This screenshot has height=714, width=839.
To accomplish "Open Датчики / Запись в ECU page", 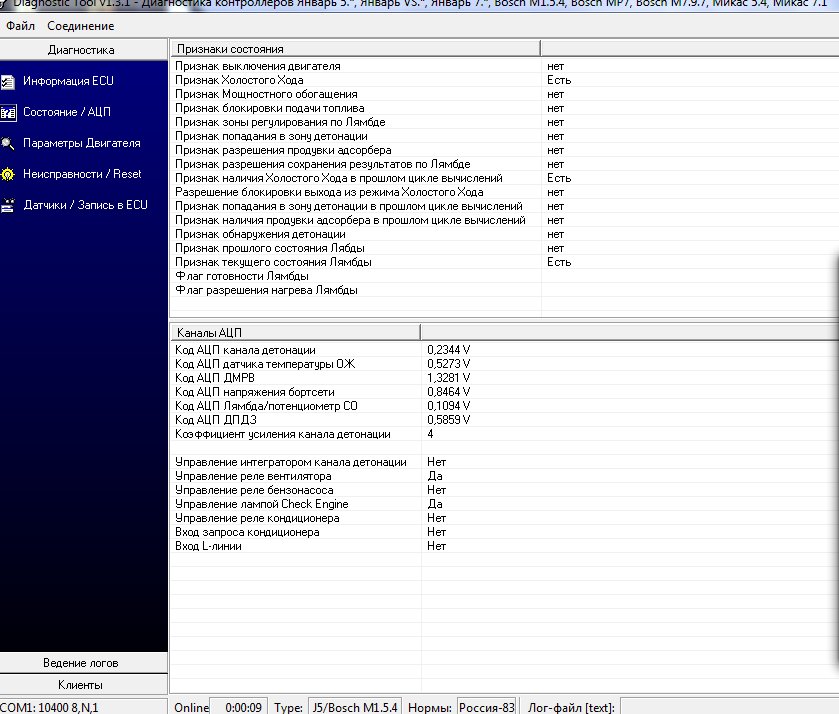I will (x=85, y=205).
